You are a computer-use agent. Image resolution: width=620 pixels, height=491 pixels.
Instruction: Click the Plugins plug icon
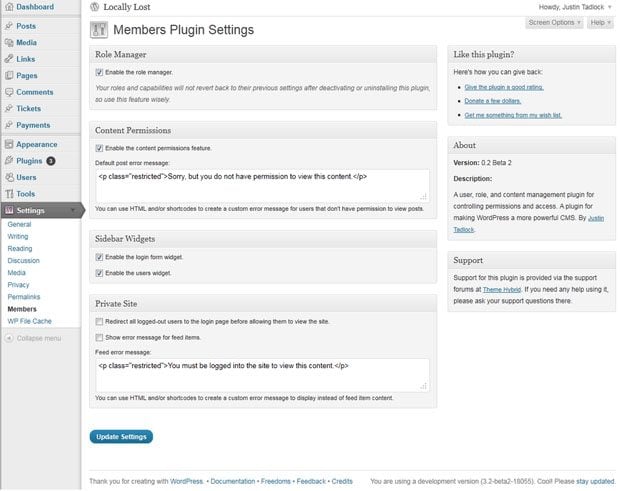pos(8,160)
